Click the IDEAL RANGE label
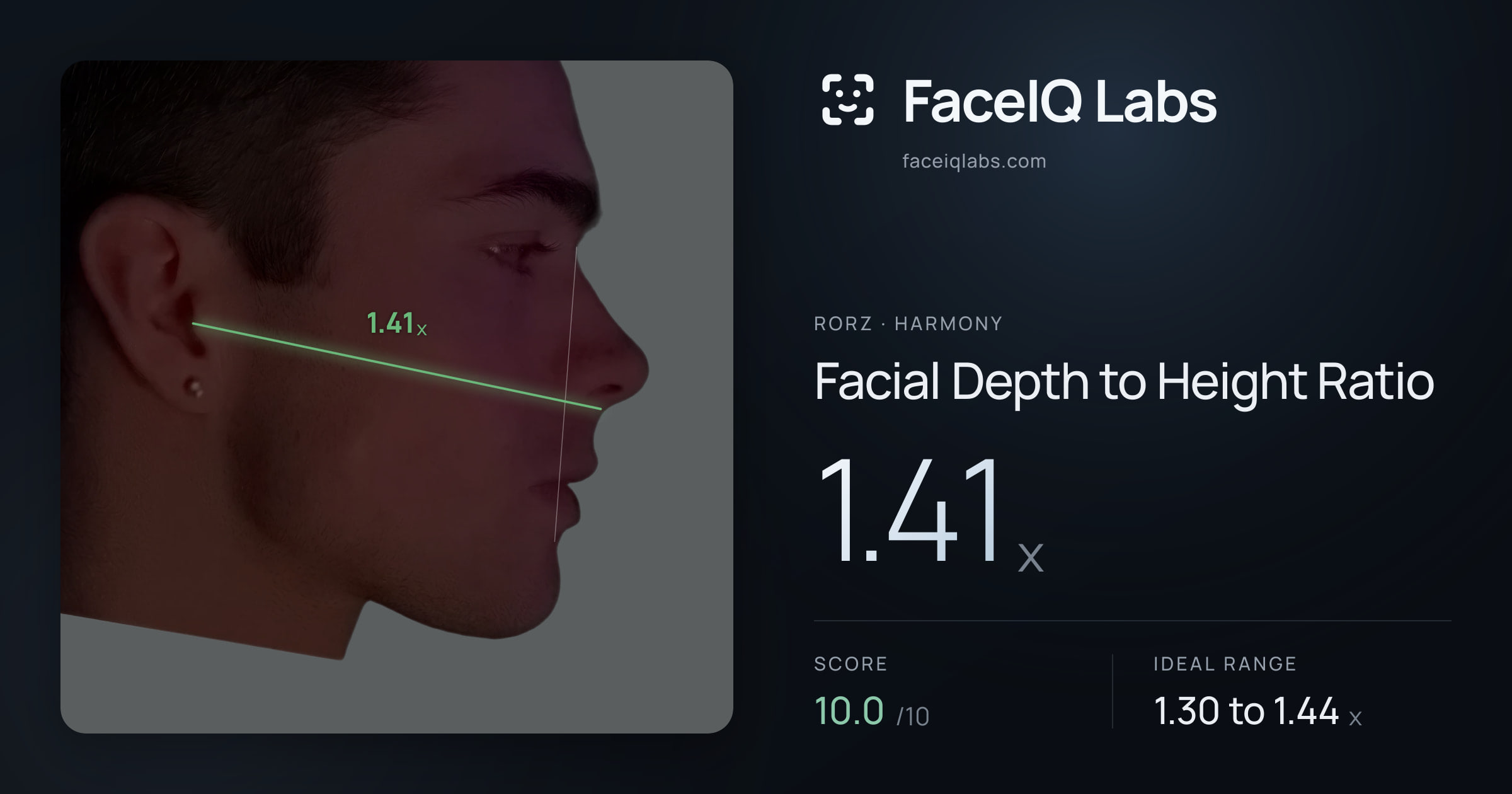This screenshot has width=1512, height=794. tap(1225, 664)
